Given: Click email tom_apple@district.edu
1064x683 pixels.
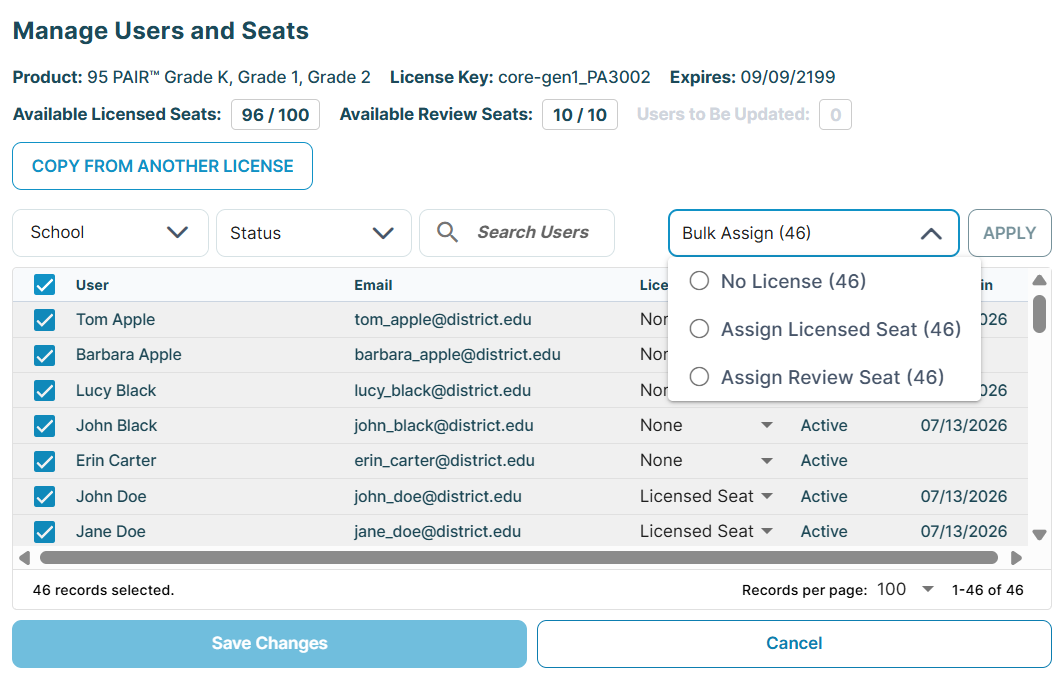Looking at the screenshot, I should tap(442, 319).
